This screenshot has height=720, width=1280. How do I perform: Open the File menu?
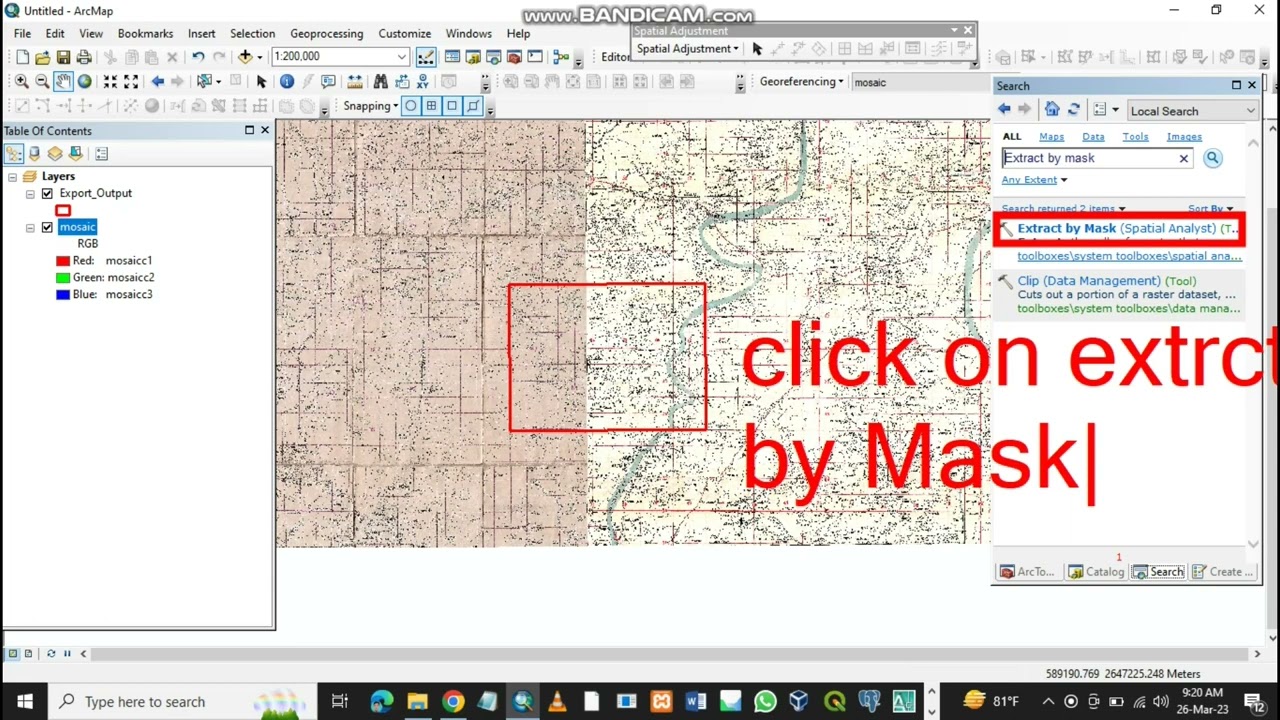pos(22,33)
